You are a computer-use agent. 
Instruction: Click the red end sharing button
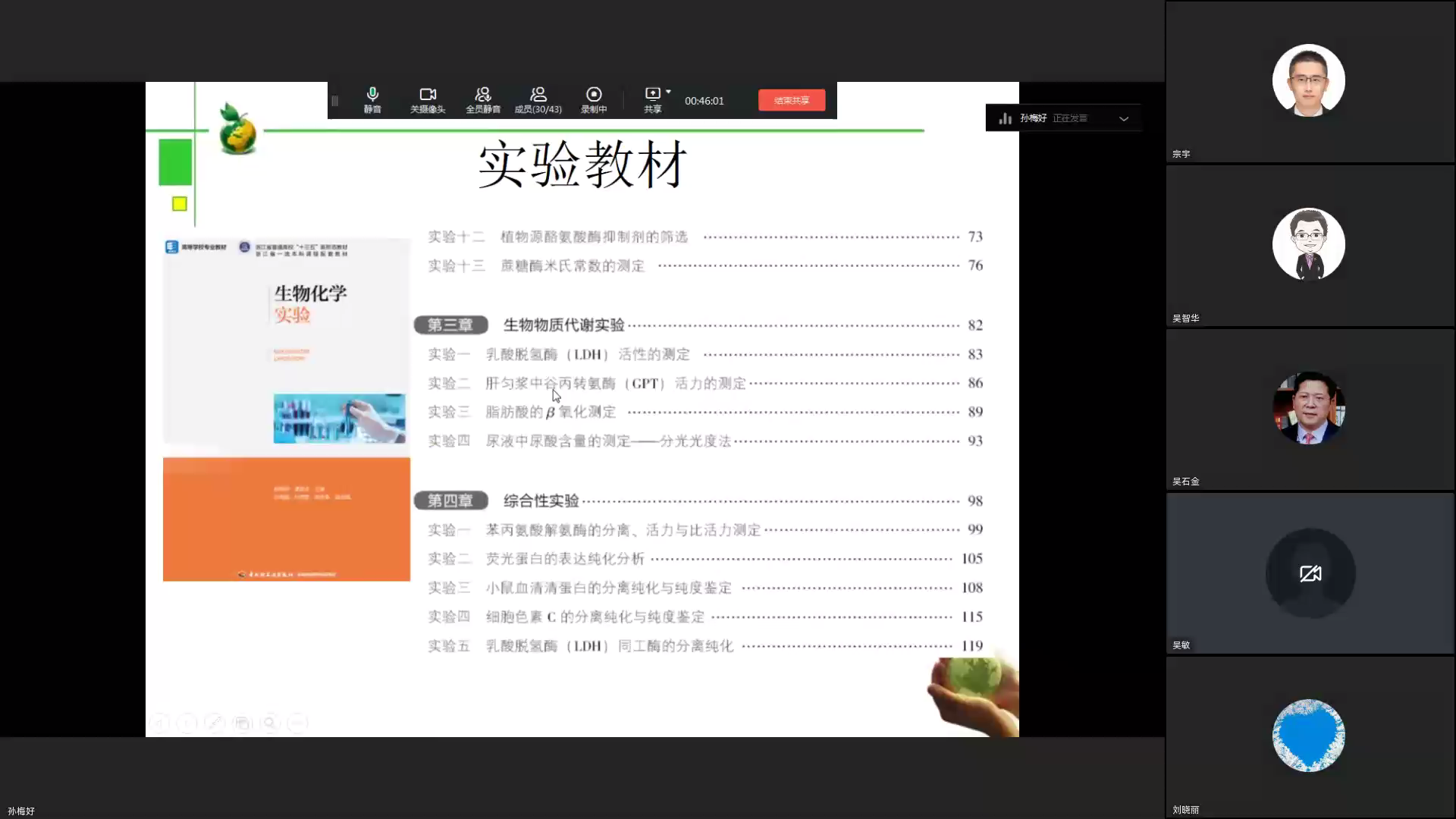click(791, 100)
